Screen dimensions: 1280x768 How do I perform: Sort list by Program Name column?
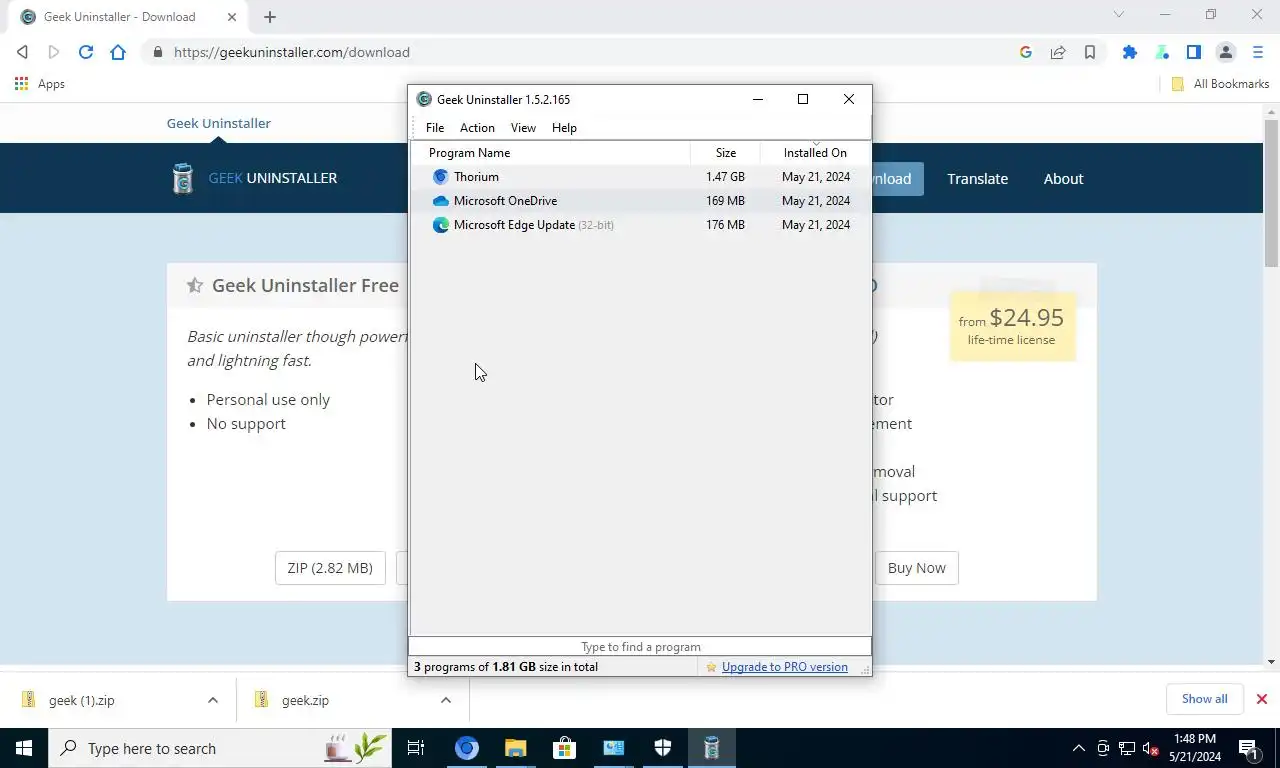551,153
